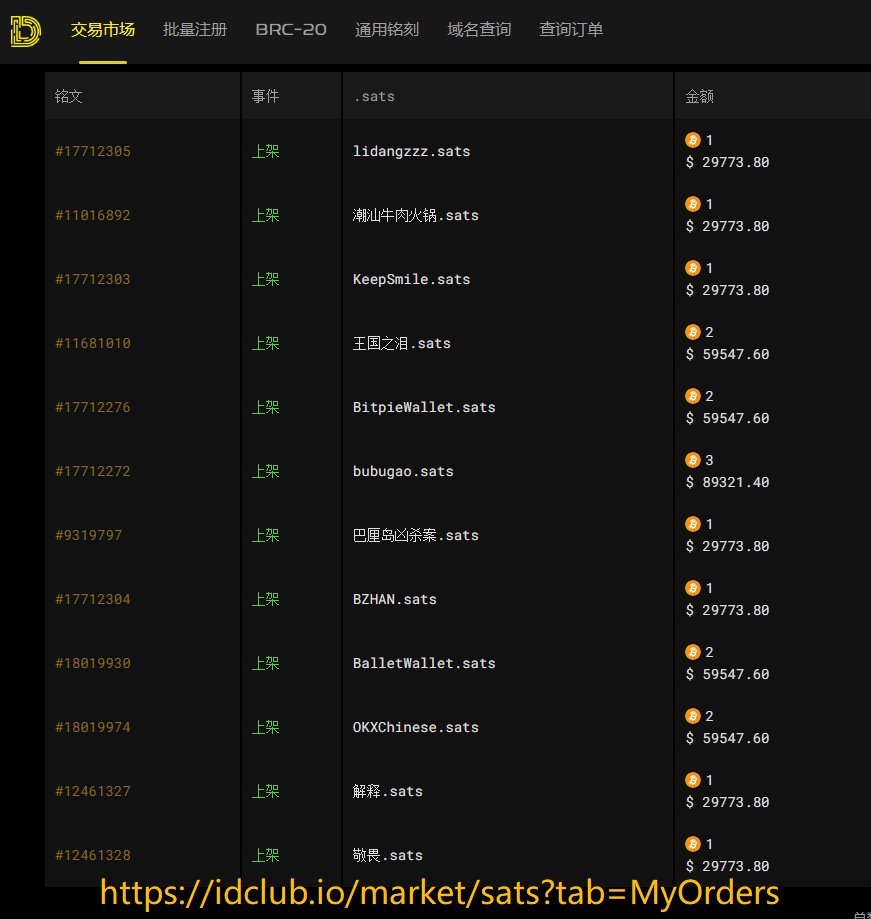Go to 通用铭刻 tab
The height and width of the screenshot is (919, 871).
tap(387, 29)
